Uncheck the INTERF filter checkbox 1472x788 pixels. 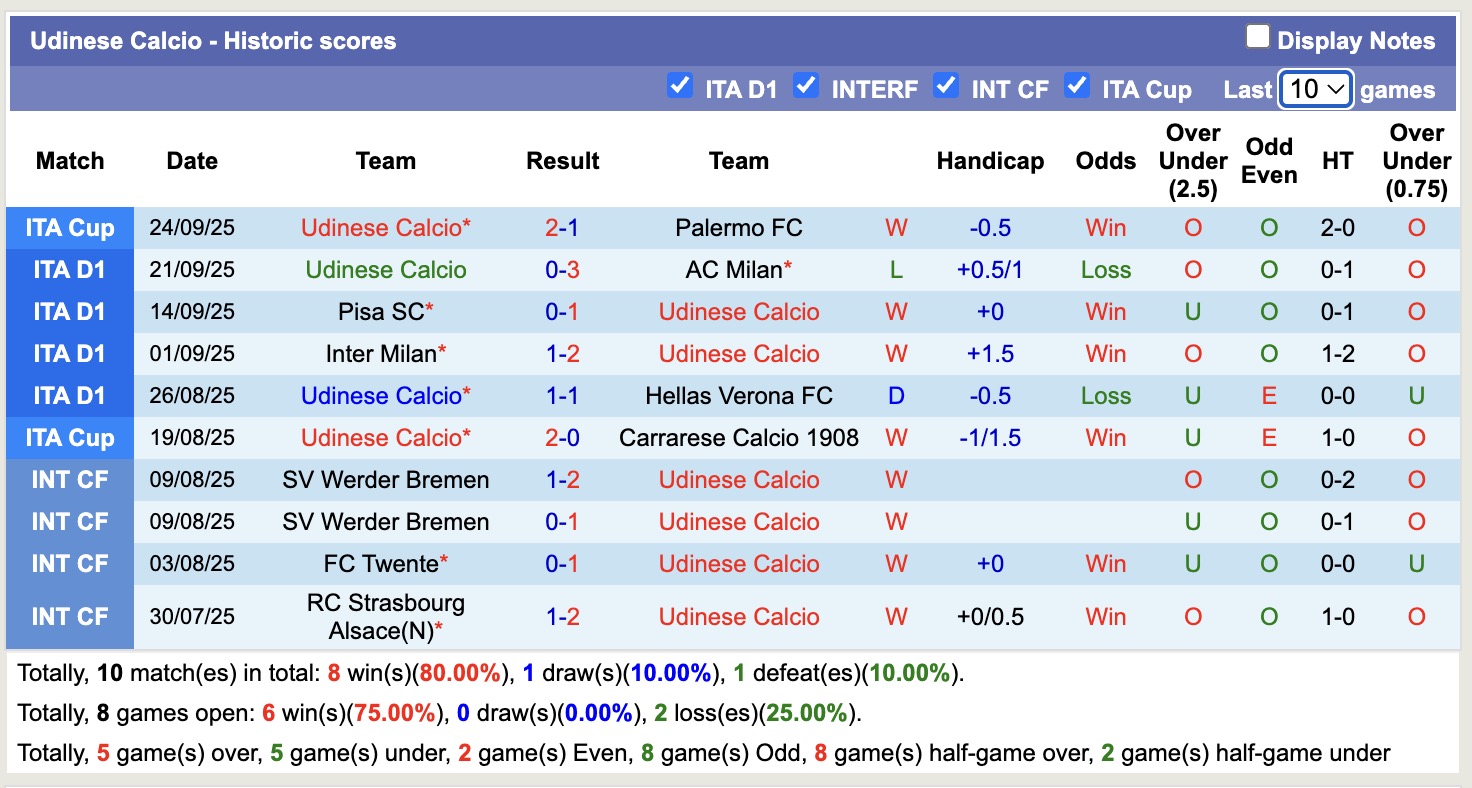(x=806, y=86)
